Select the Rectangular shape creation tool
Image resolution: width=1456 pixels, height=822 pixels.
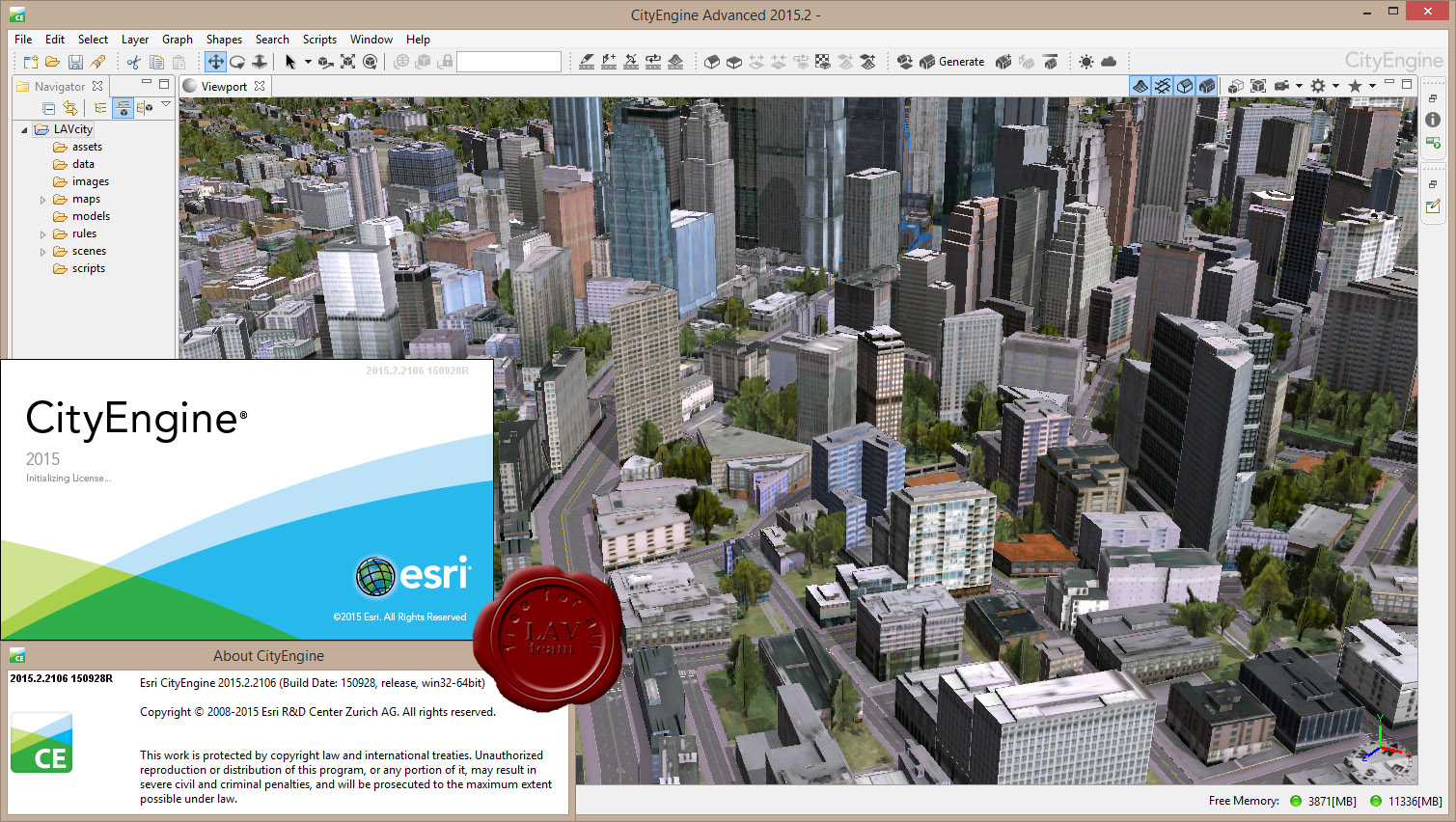[734, 62]
